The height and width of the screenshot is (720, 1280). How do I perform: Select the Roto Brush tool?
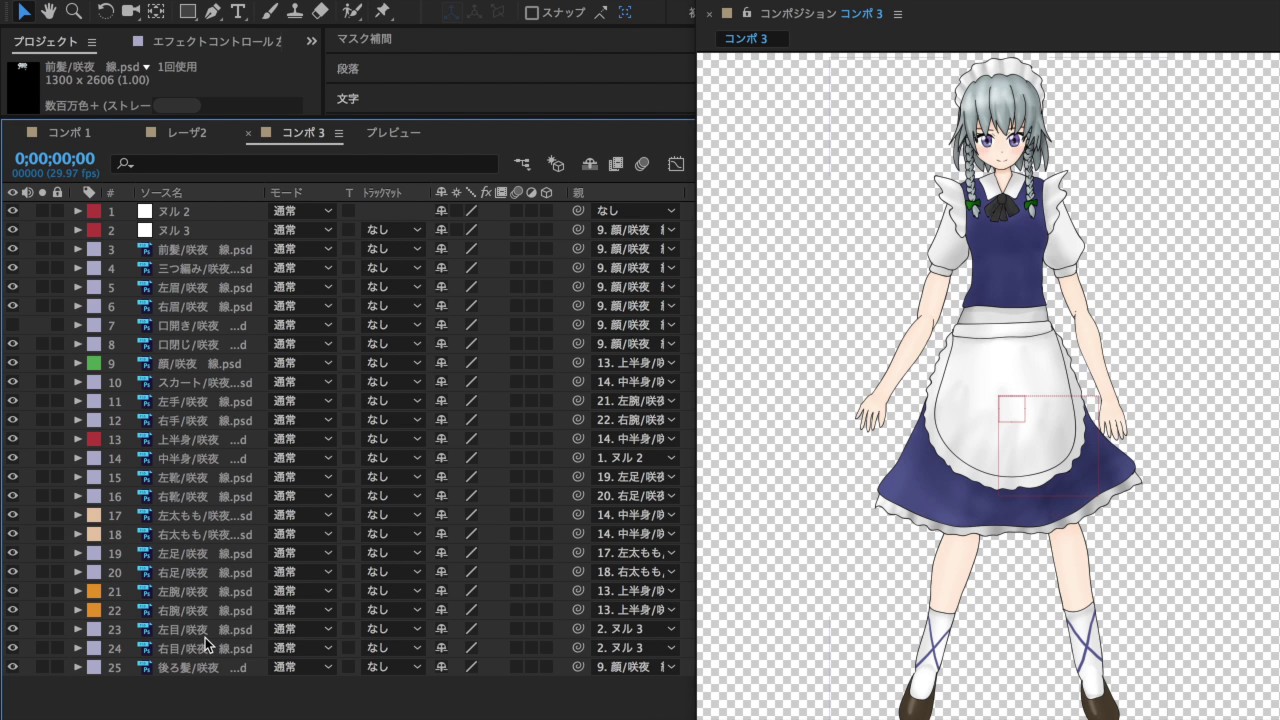click(x=352, y=11)
